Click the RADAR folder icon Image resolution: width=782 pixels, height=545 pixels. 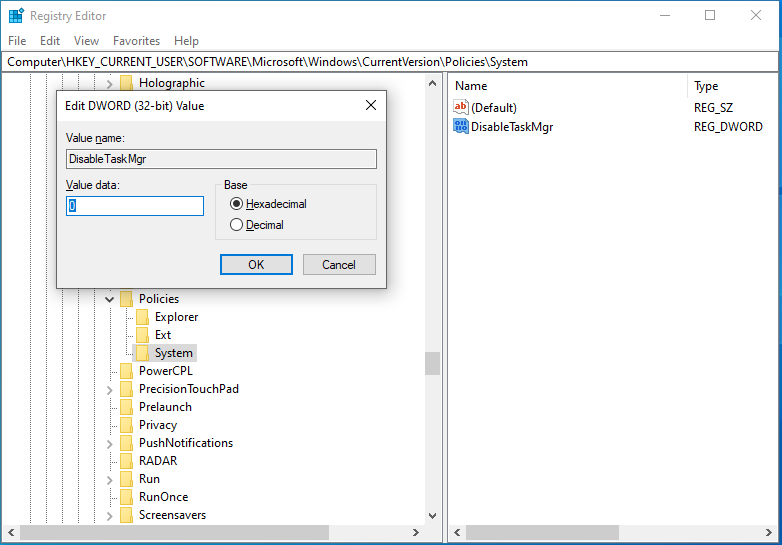click(127, 461)
